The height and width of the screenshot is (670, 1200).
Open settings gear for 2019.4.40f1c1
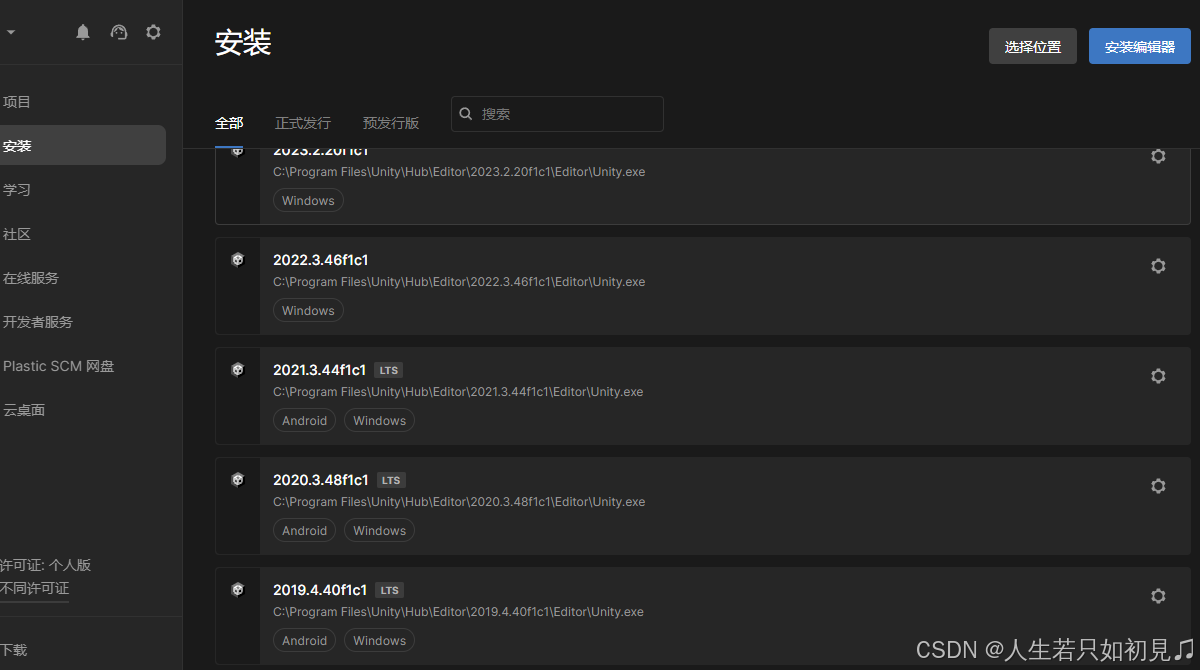tap(1158, 596)
